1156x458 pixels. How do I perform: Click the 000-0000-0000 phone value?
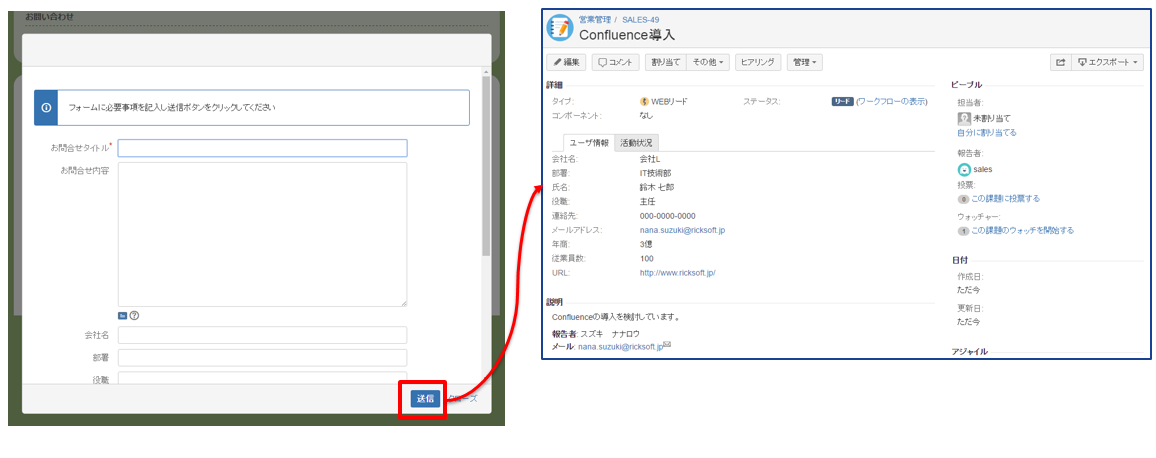click(668, 216)
